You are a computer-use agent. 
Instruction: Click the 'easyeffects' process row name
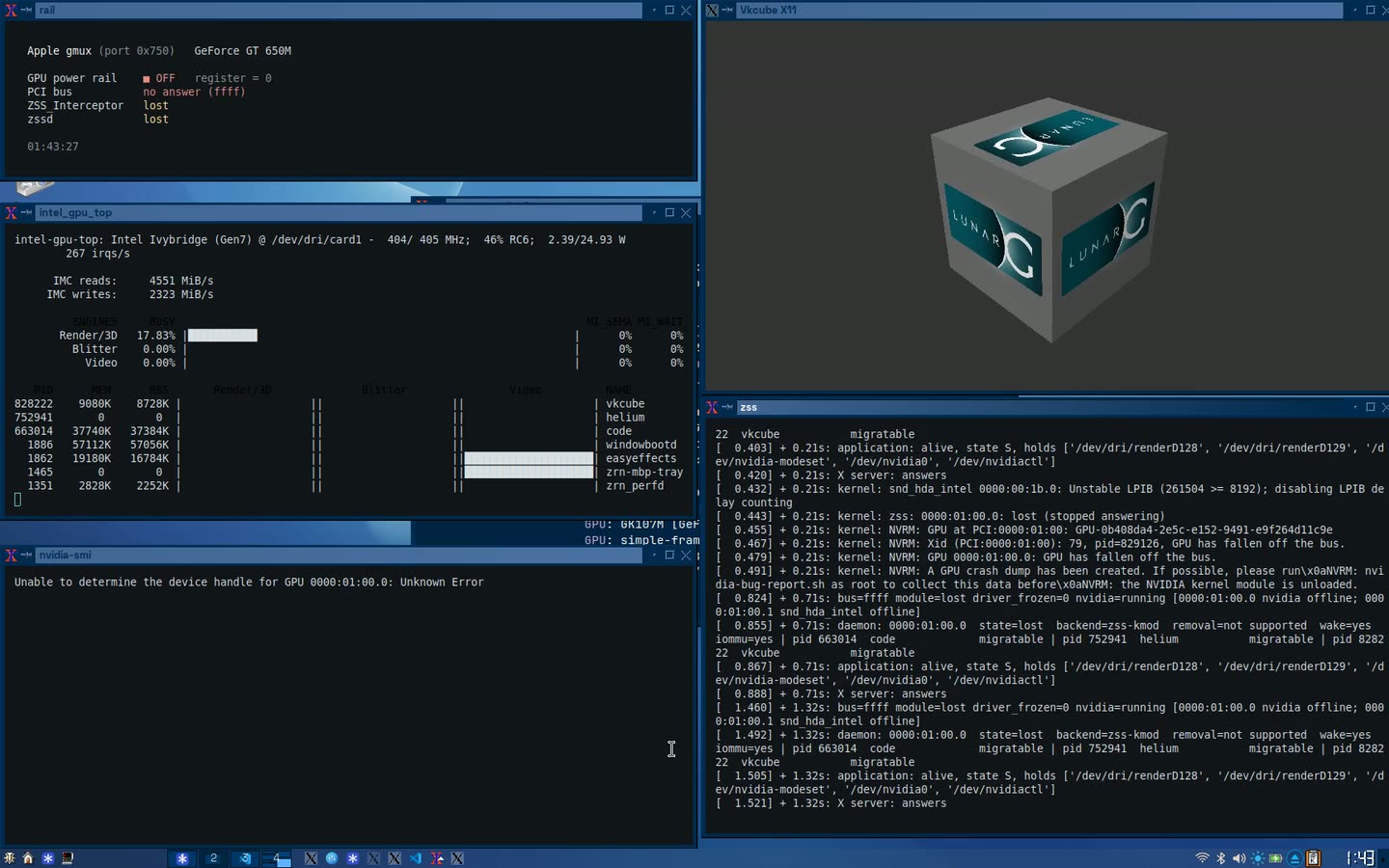[x=641, y=459]
